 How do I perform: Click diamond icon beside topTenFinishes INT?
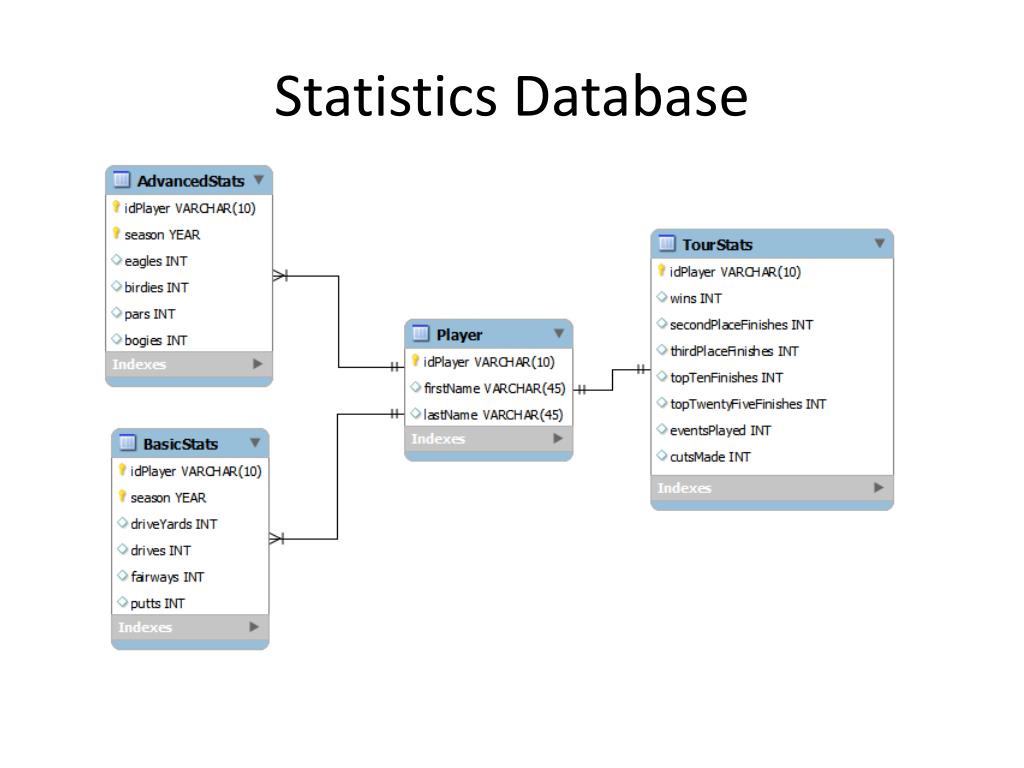(x=662, y=377)
